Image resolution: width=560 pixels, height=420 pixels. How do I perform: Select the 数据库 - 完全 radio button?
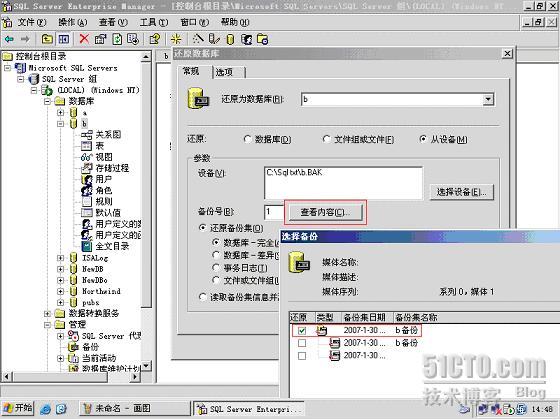216,242
